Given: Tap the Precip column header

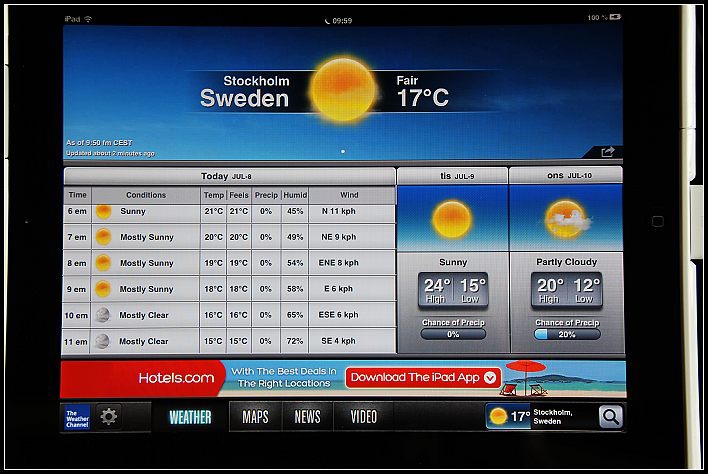Looking at the screenshot, I should pyautogui.click(x=266, y=195).
